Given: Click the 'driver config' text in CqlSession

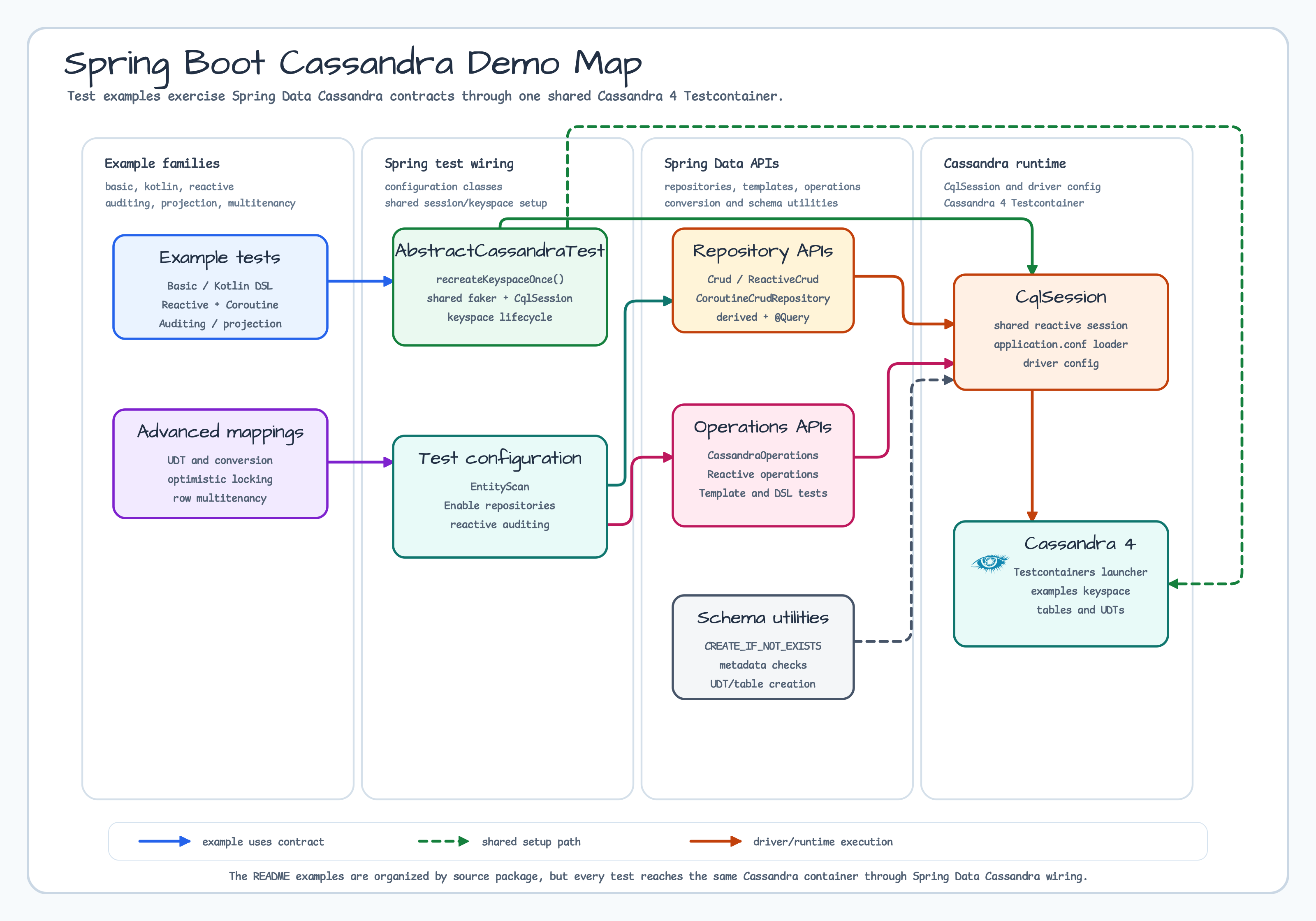Looking at the screenshot, I should [1061, 363].
